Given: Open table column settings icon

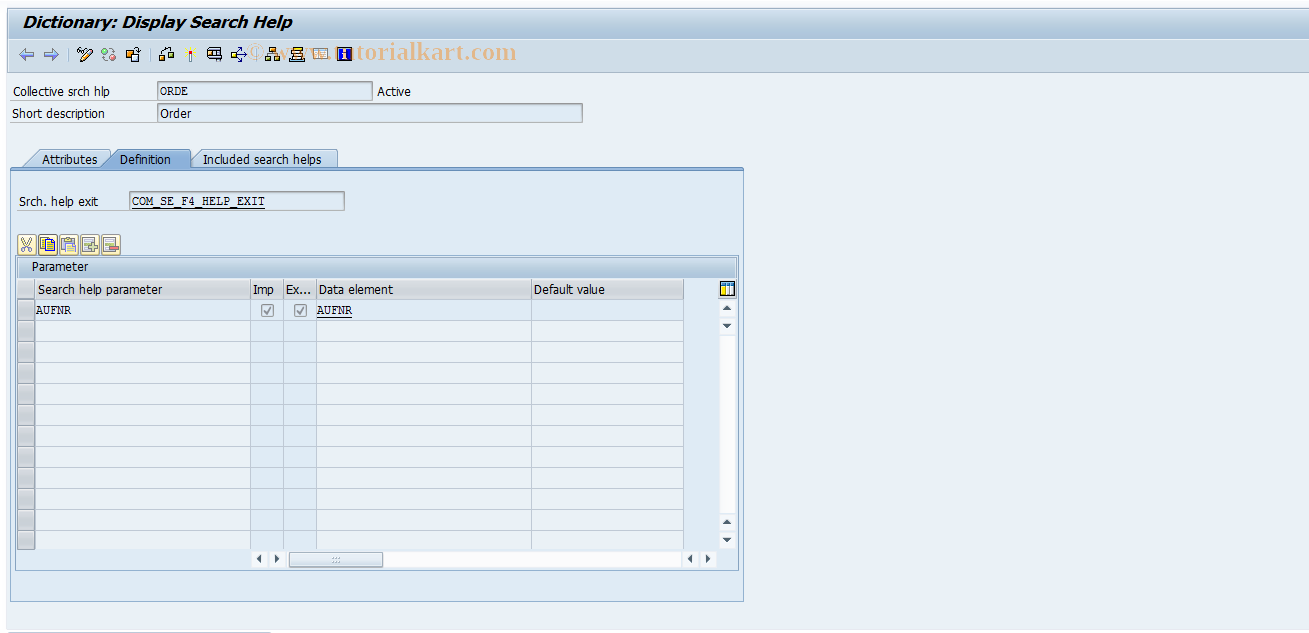Looking at the screenshot, I should [728, 289].
